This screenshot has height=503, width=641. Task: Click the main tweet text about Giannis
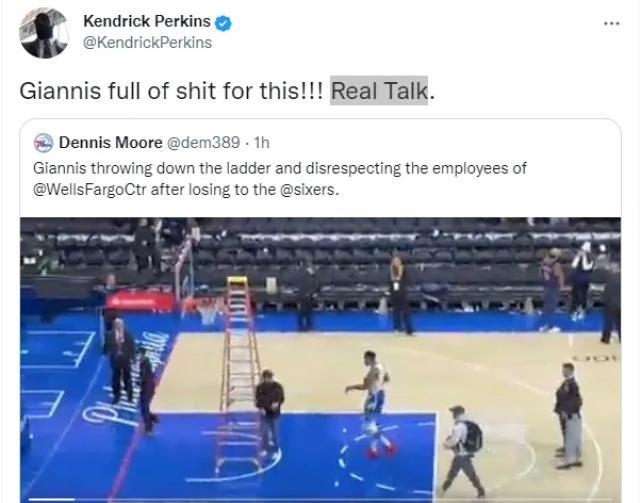227,90
